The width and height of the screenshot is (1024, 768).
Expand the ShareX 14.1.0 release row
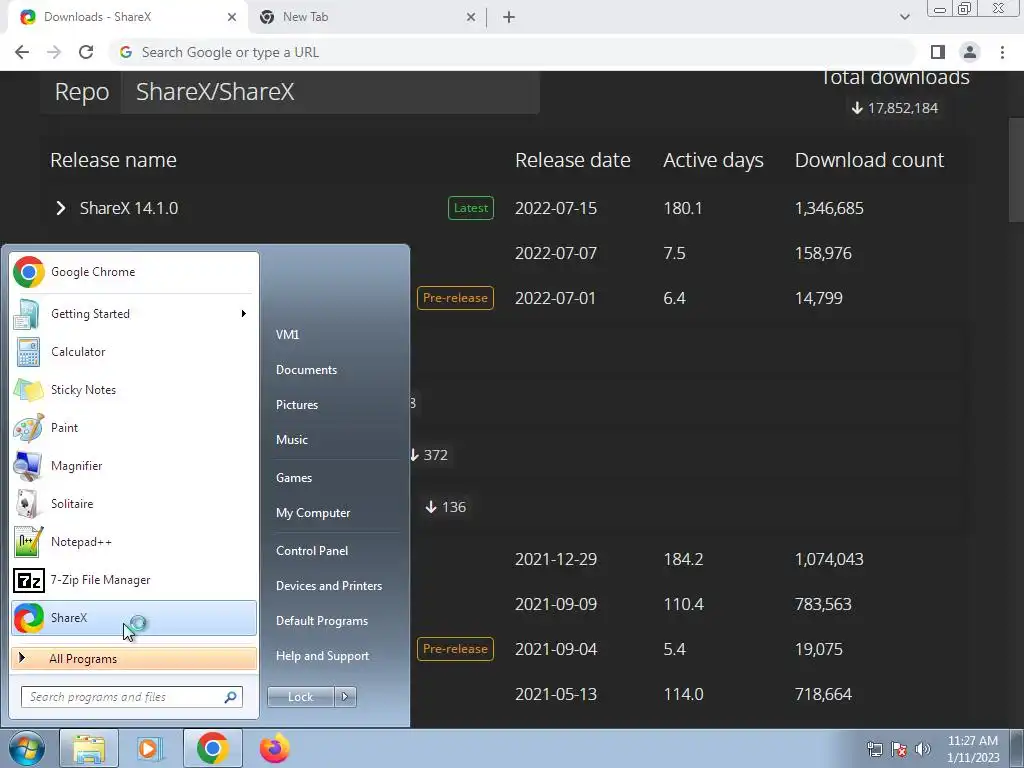click(x=61, y=208)
